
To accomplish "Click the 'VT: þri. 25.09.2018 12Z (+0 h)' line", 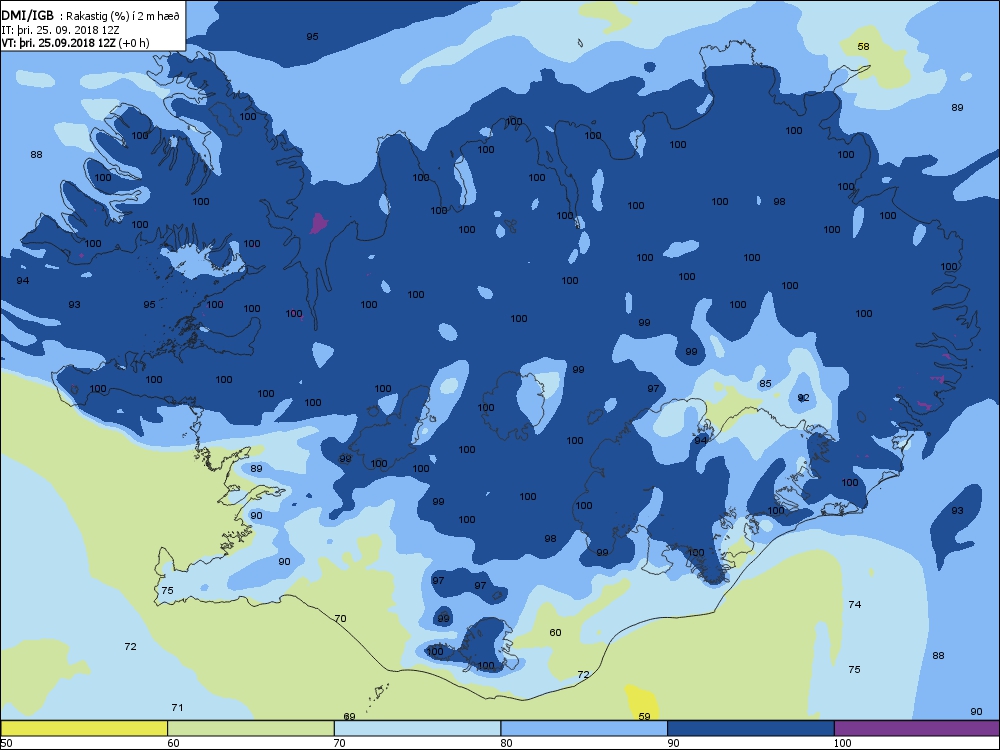I will tap(75, 43).
